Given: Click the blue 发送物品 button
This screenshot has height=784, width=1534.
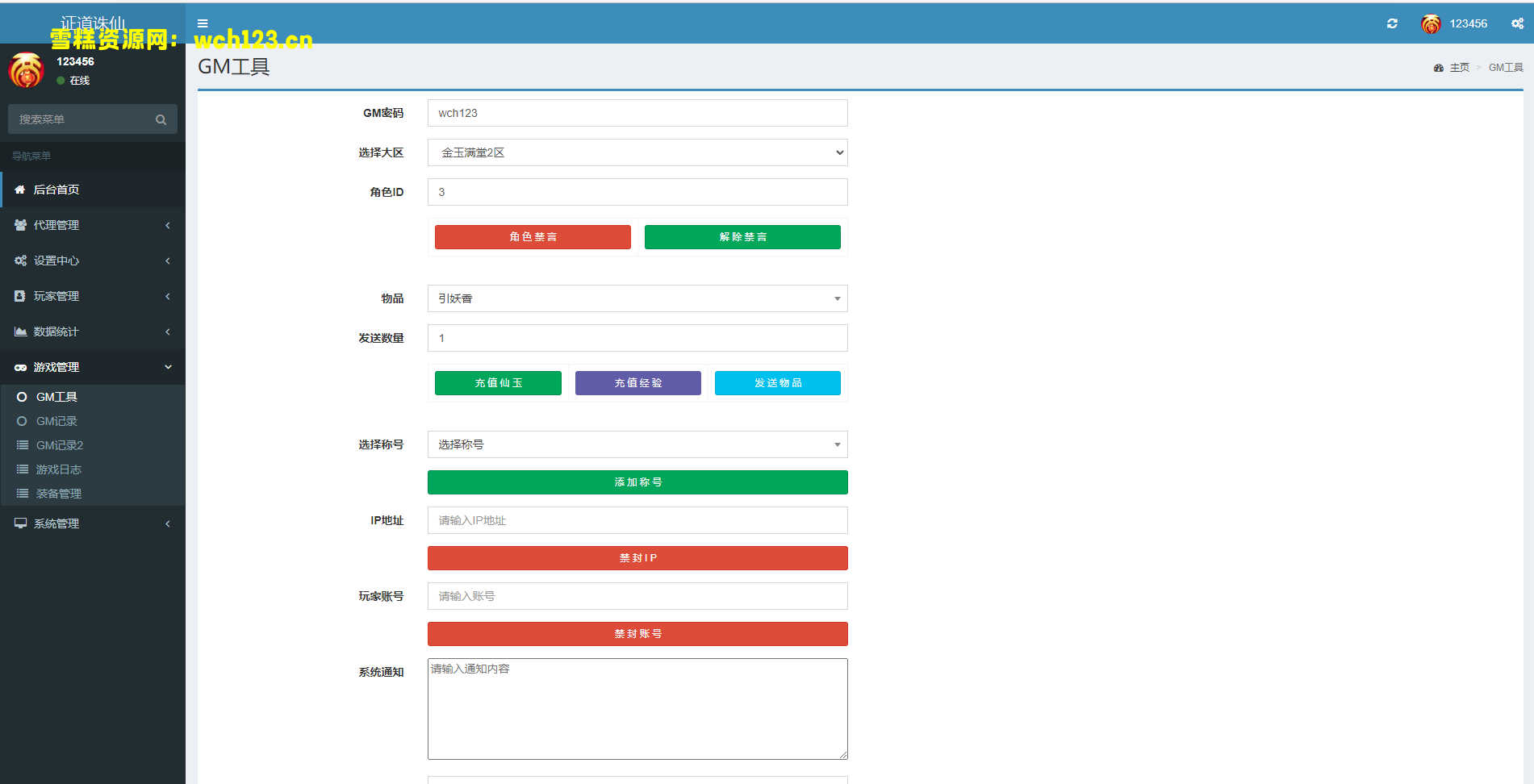Looking at the screenshot, I should tap(778, 383).
